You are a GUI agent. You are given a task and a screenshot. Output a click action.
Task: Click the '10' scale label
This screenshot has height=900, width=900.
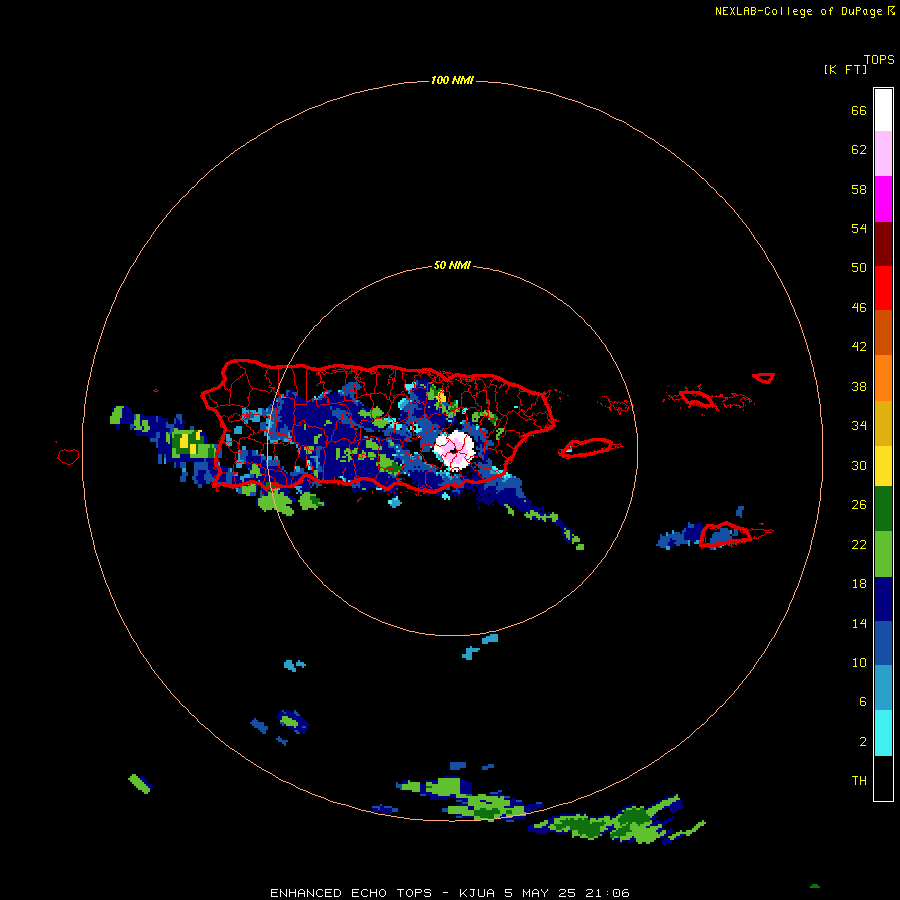point(859,663)
